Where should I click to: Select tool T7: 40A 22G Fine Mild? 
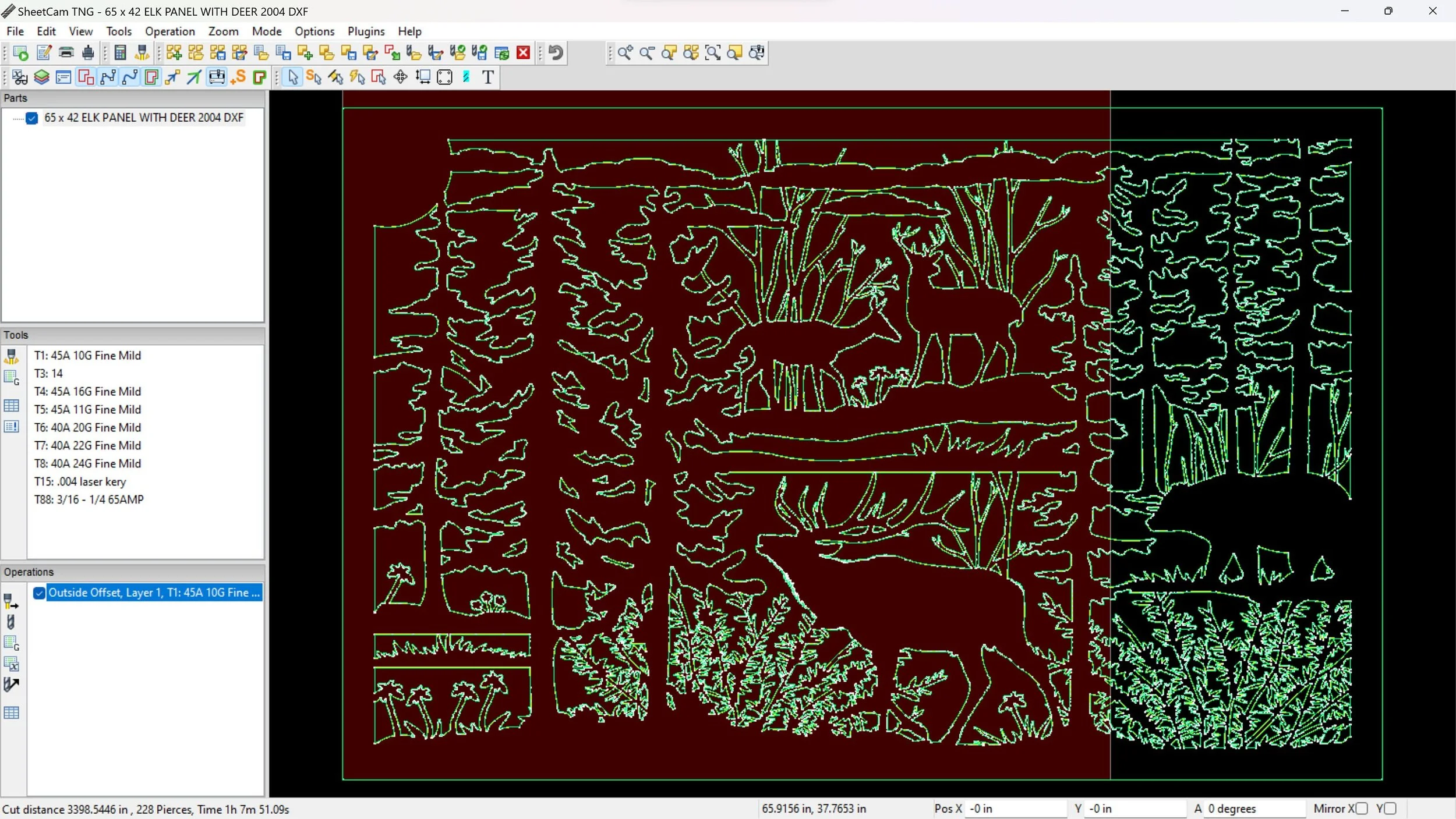[x=87, y=446]
